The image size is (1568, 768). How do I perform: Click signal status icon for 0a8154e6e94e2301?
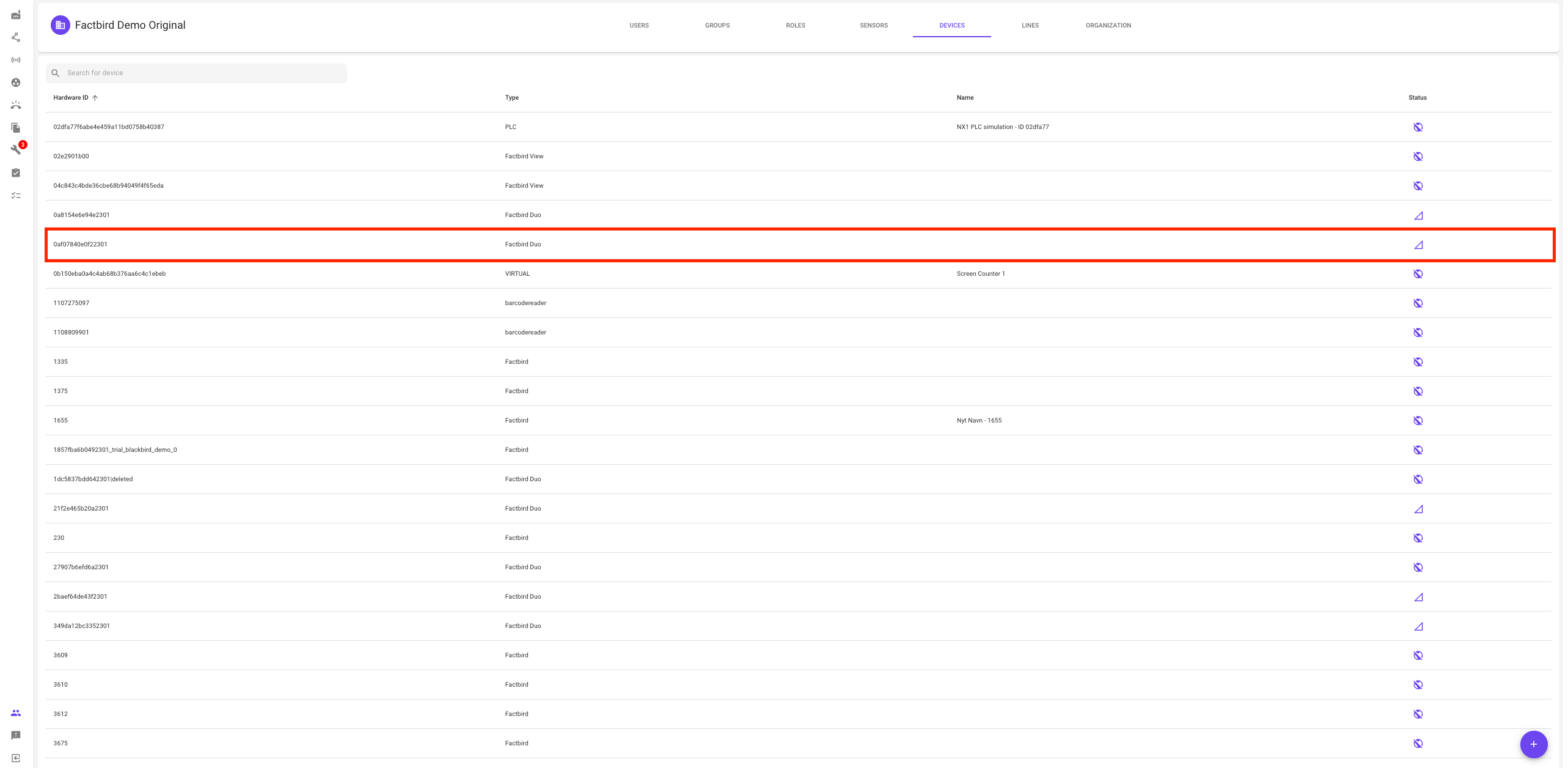(1418, 215)
